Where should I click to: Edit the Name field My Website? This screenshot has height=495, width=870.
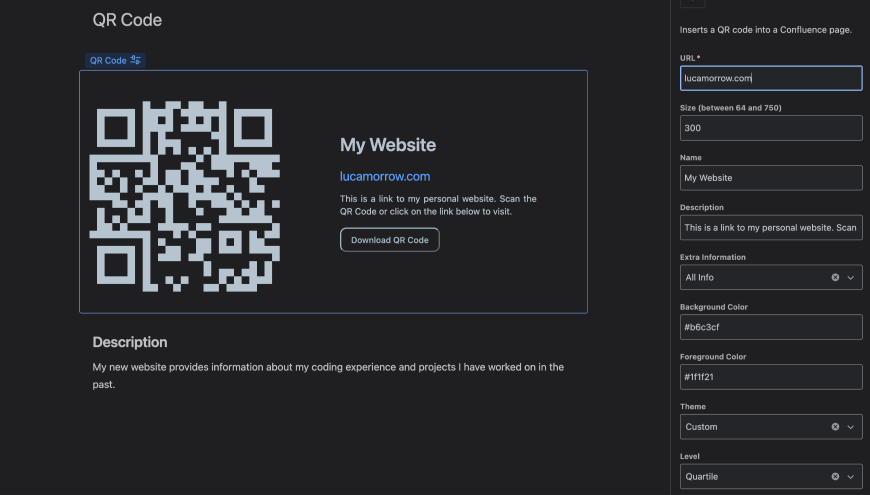pos(771,178)
